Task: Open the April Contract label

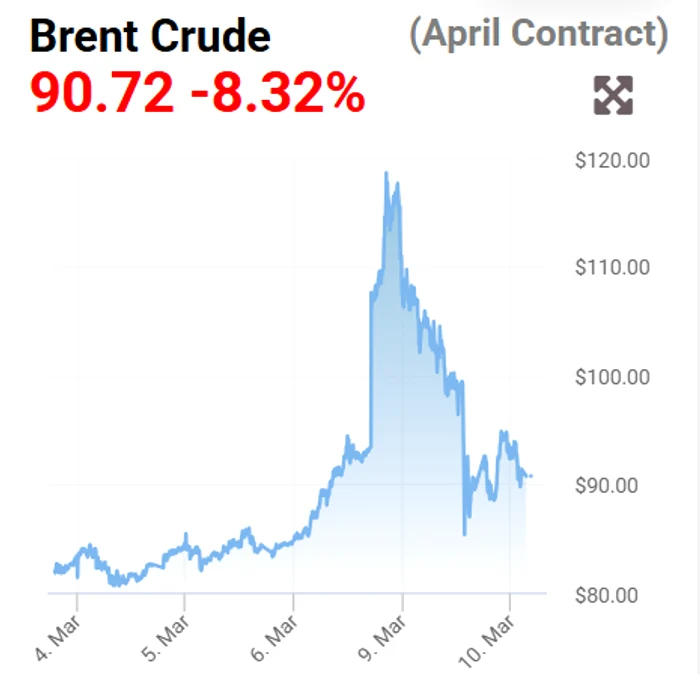Action: (538, 35)
